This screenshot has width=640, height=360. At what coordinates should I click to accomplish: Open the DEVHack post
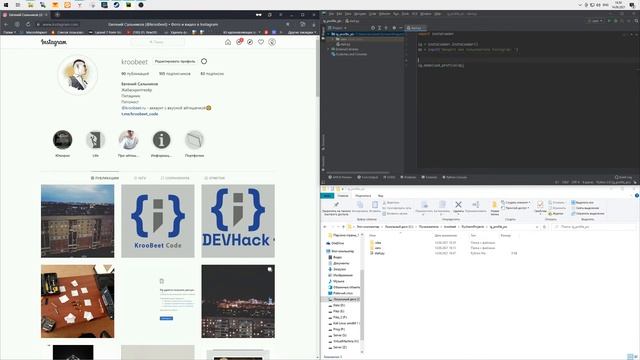pos(238,221)
